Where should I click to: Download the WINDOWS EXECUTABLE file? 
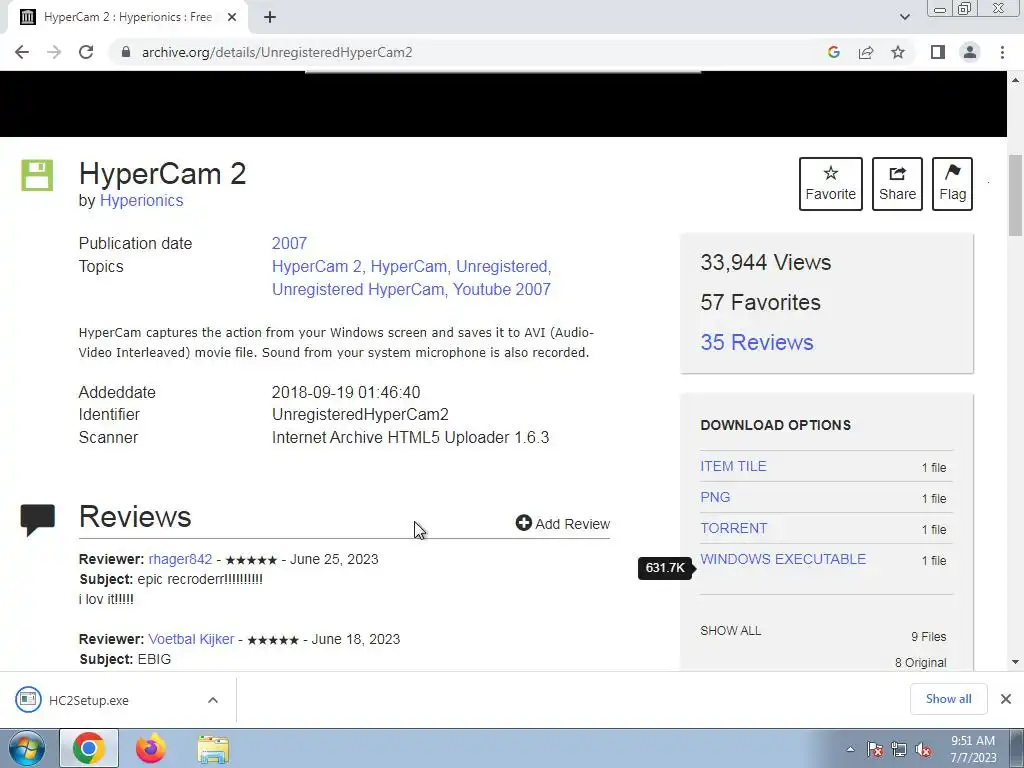tap(782, 559)
